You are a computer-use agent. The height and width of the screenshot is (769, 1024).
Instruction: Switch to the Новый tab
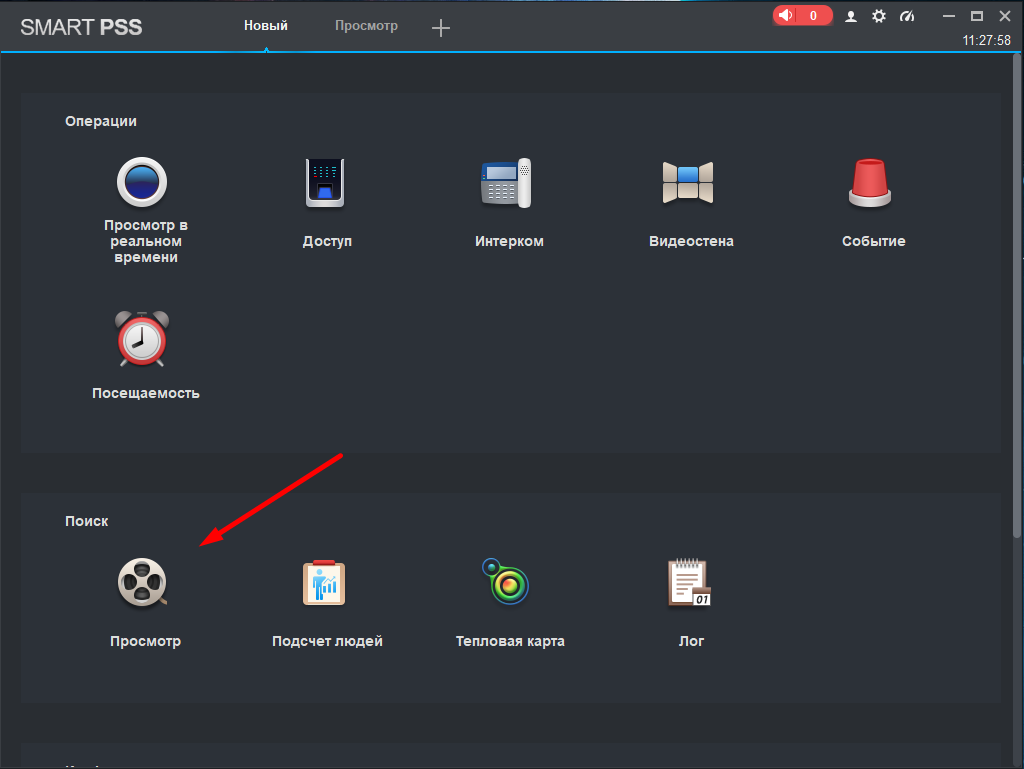pos(266,25)
